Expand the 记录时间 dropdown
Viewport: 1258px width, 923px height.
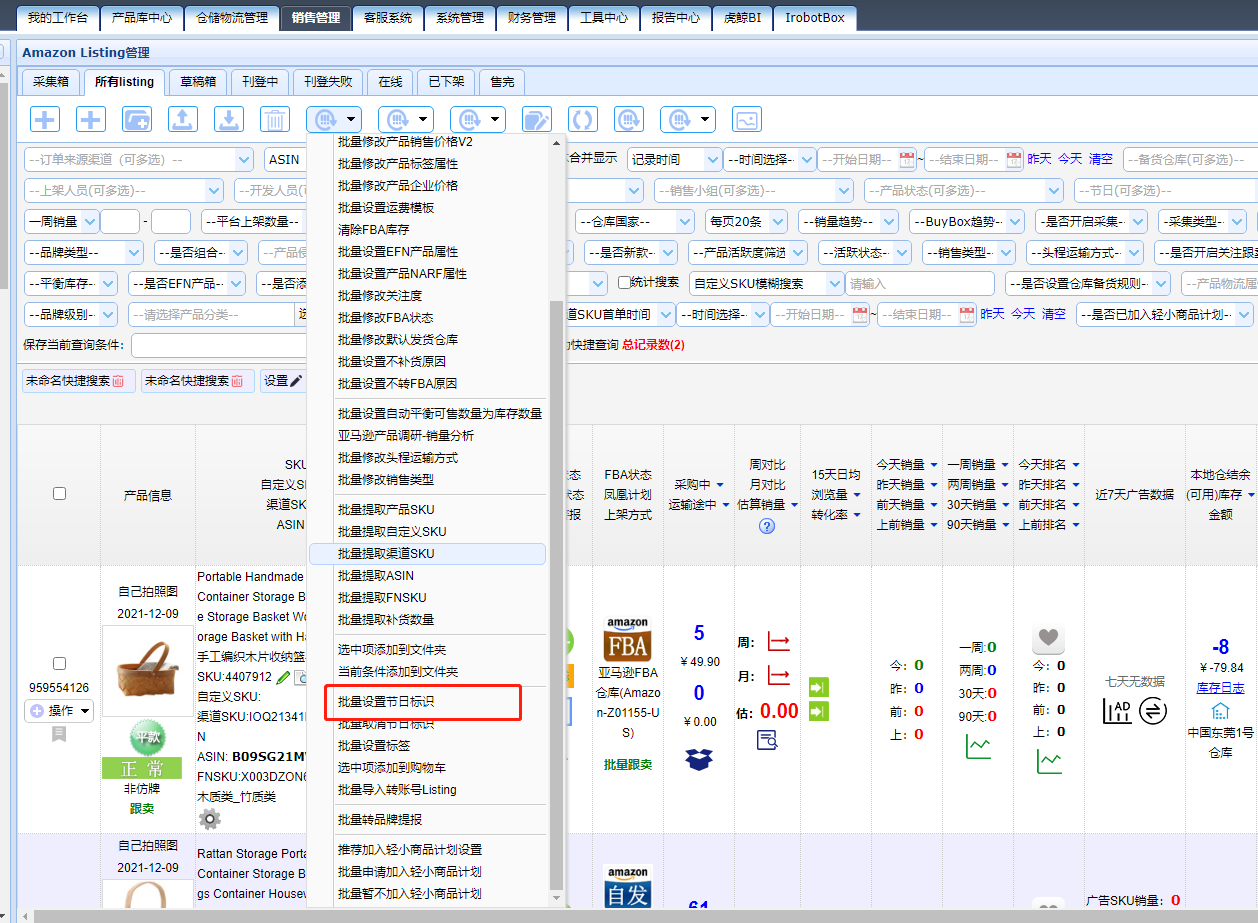point(674,159)
